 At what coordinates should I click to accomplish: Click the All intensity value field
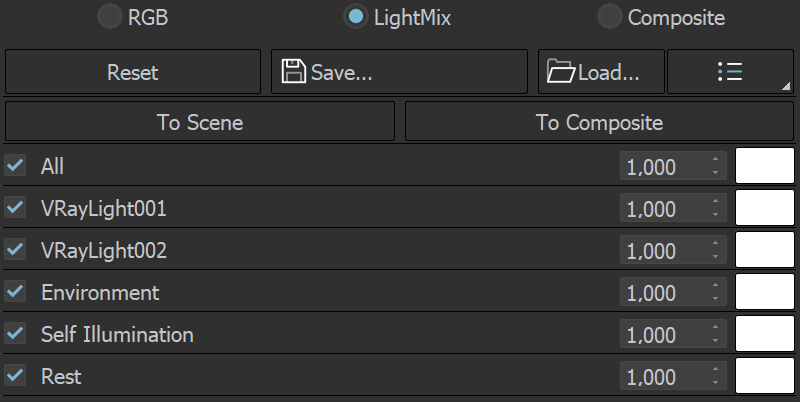661,167
